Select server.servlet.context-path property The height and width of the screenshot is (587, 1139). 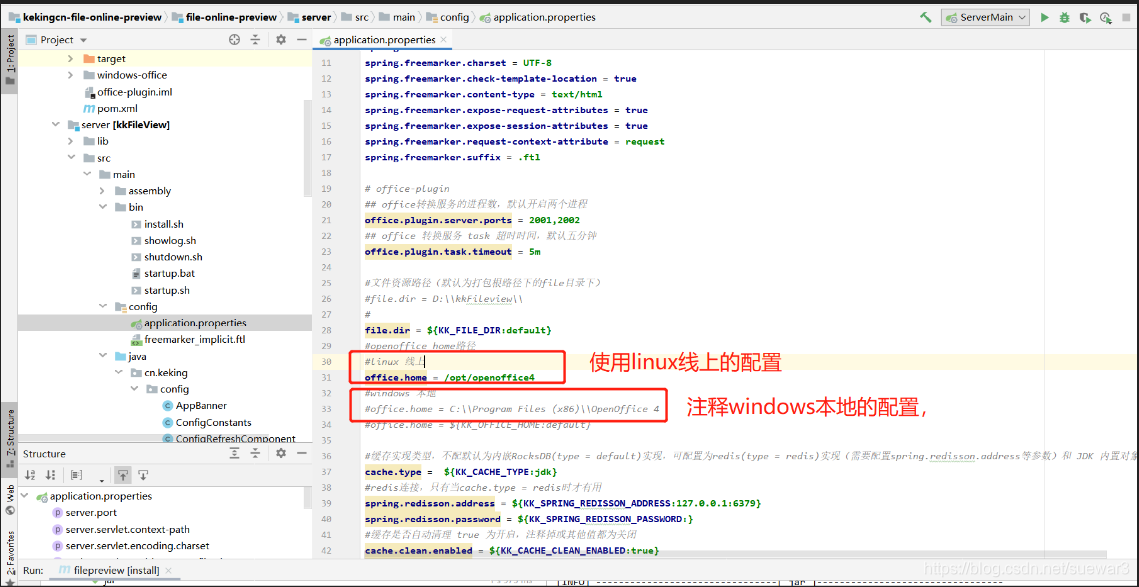121,530
